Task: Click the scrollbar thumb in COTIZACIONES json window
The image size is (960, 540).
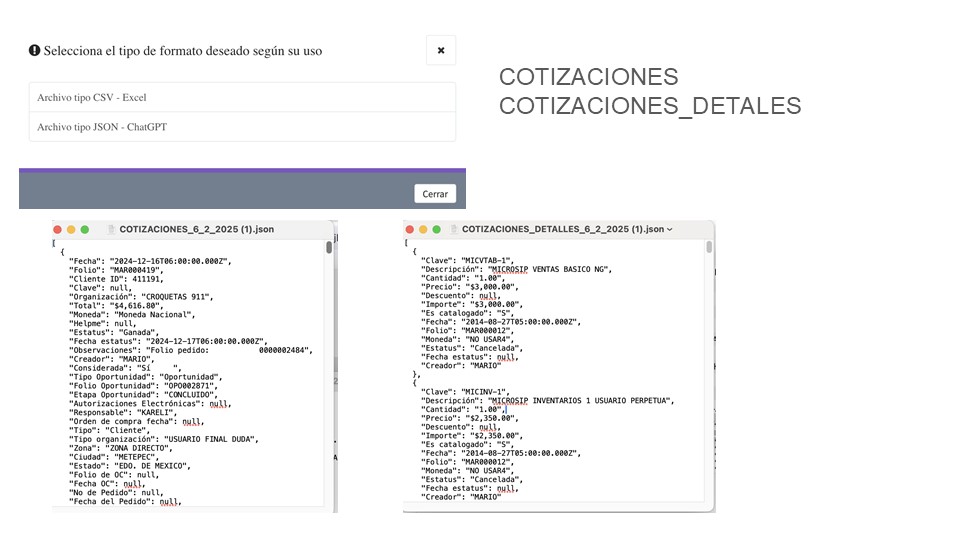Action: [329, 247]
